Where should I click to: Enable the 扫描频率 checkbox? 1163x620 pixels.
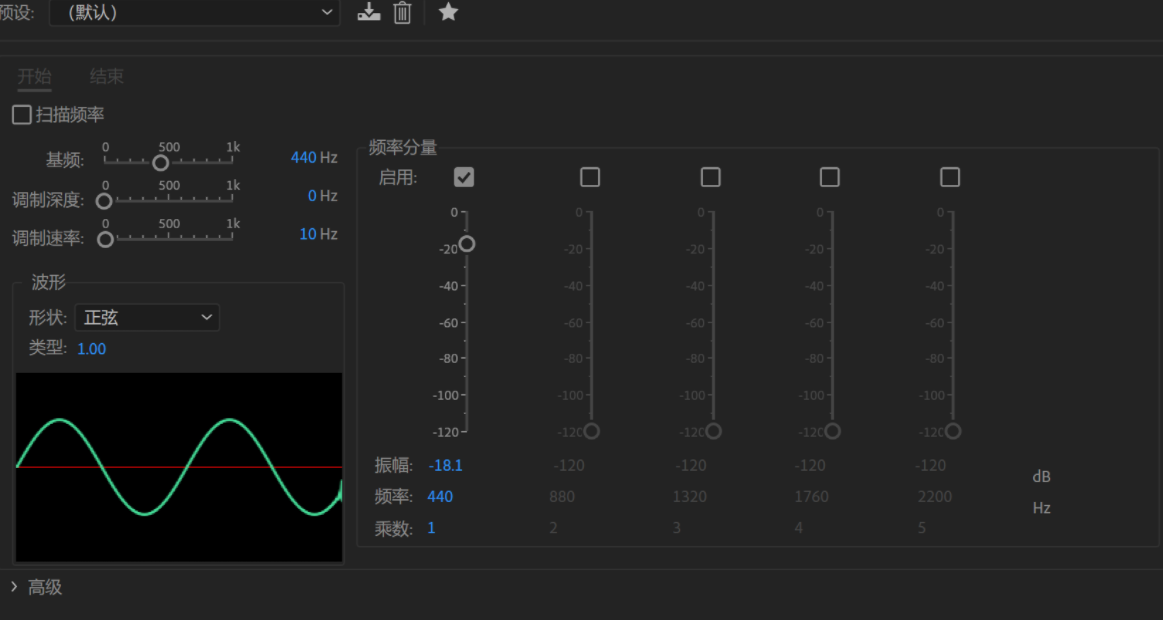(20, 114)
